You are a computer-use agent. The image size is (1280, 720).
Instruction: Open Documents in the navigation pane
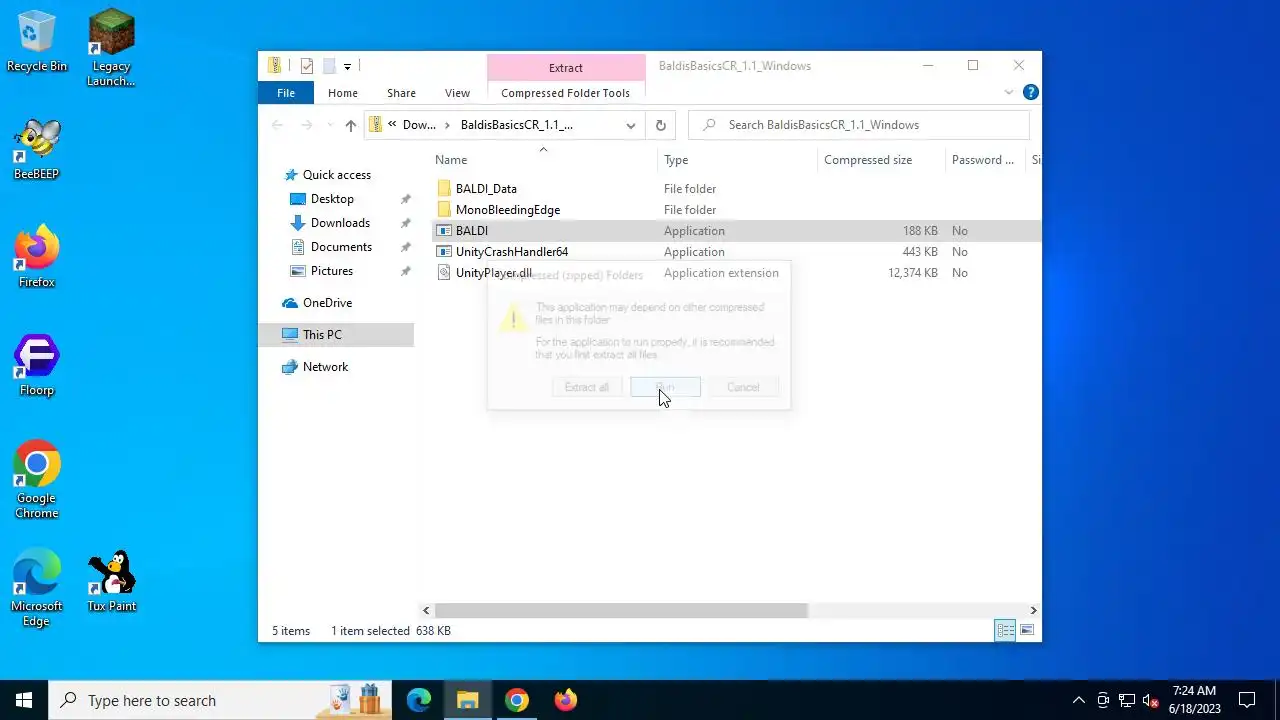pos(341,247)
